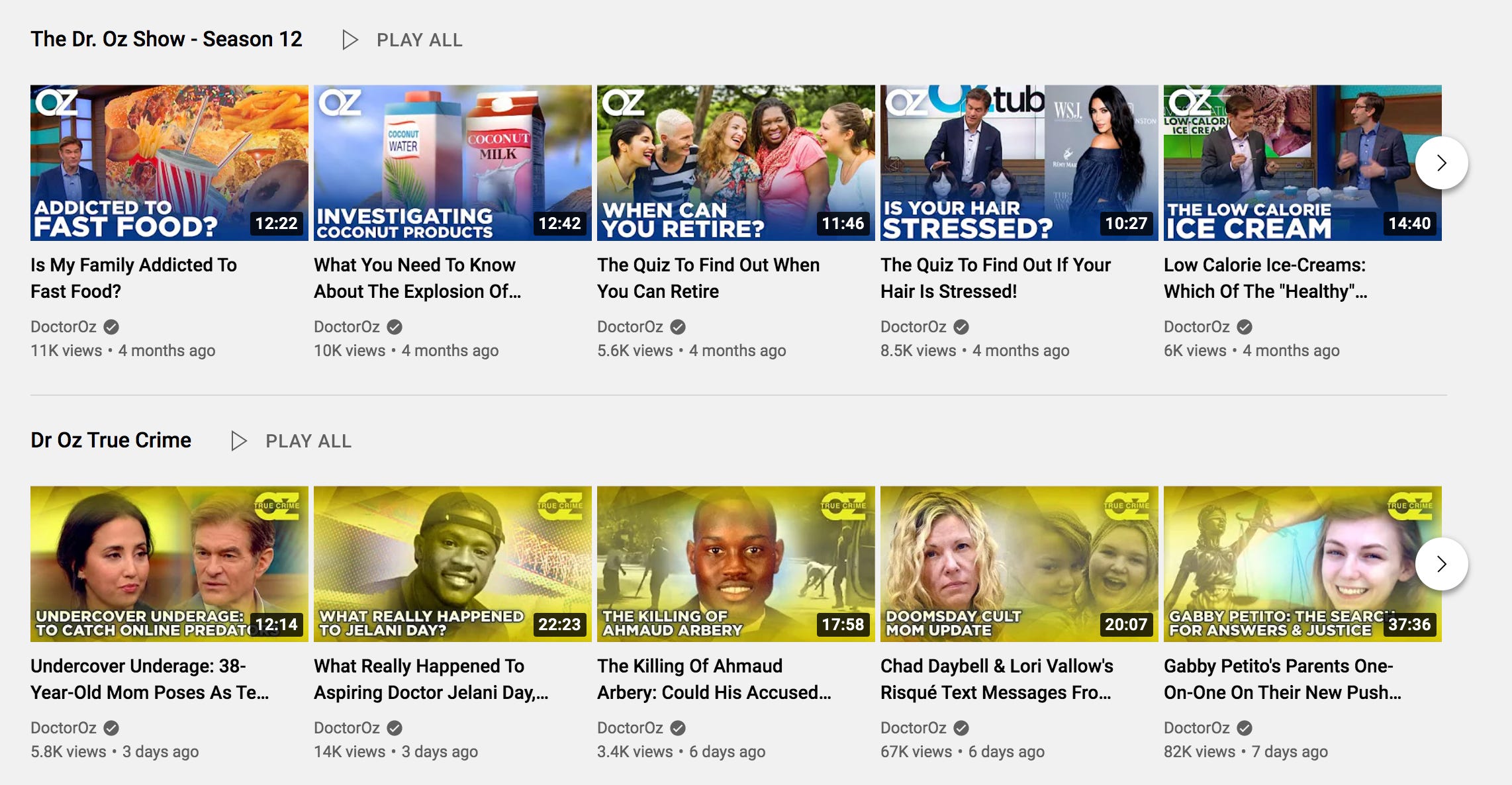Open title Low Calorie Ice-Creams
The image size is (1512, 785).
(1266, 278)
